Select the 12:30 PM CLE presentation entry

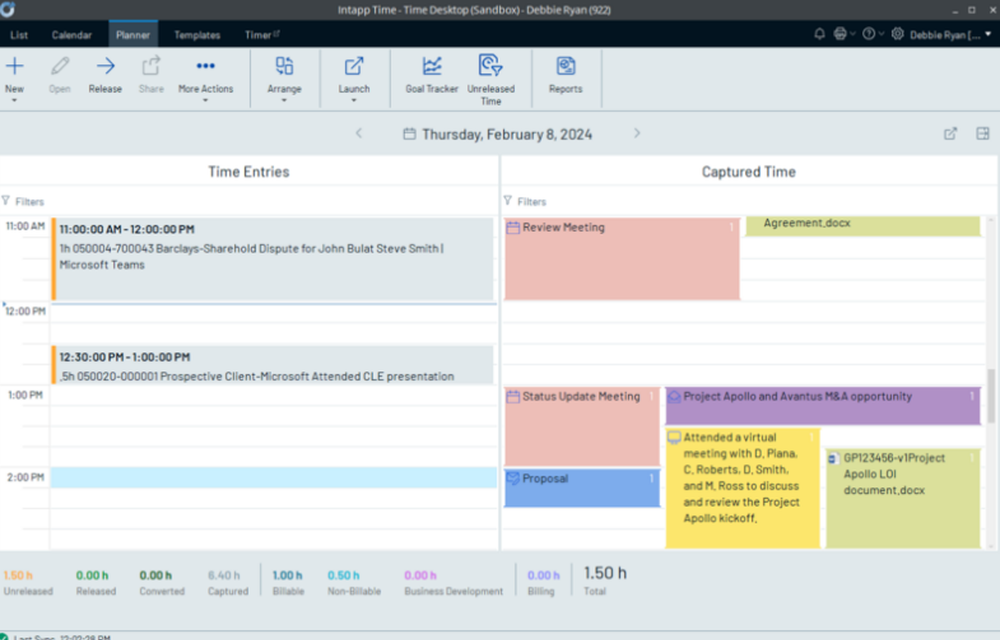[x=273, y=365]
